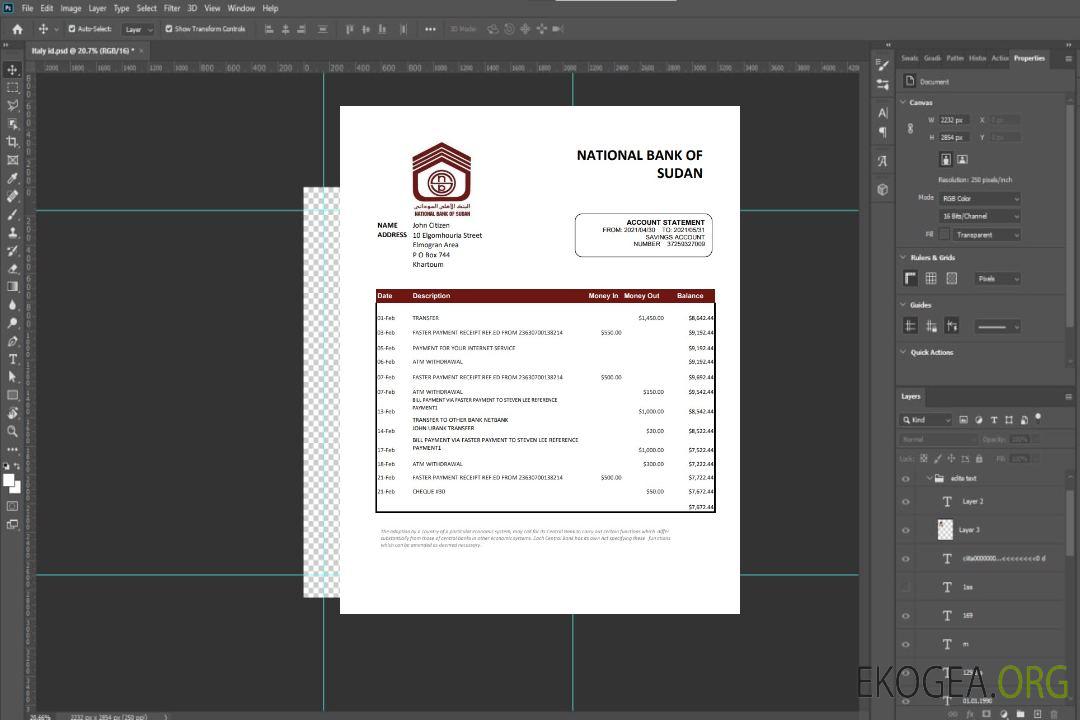This screenshot has width=1080, height=720.
Task: Open the Transparent fill dropdown
Action: 987,235
